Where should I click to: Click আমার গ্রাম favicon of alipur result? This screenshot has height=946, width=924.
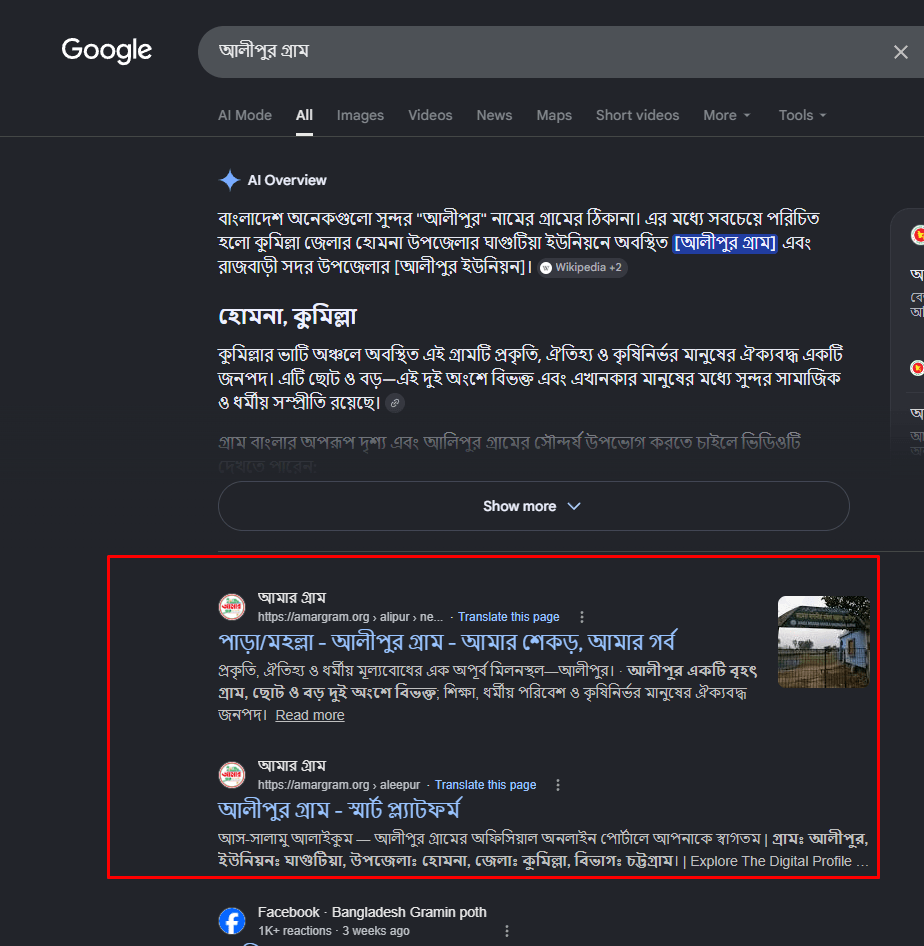tap(232, 607)
